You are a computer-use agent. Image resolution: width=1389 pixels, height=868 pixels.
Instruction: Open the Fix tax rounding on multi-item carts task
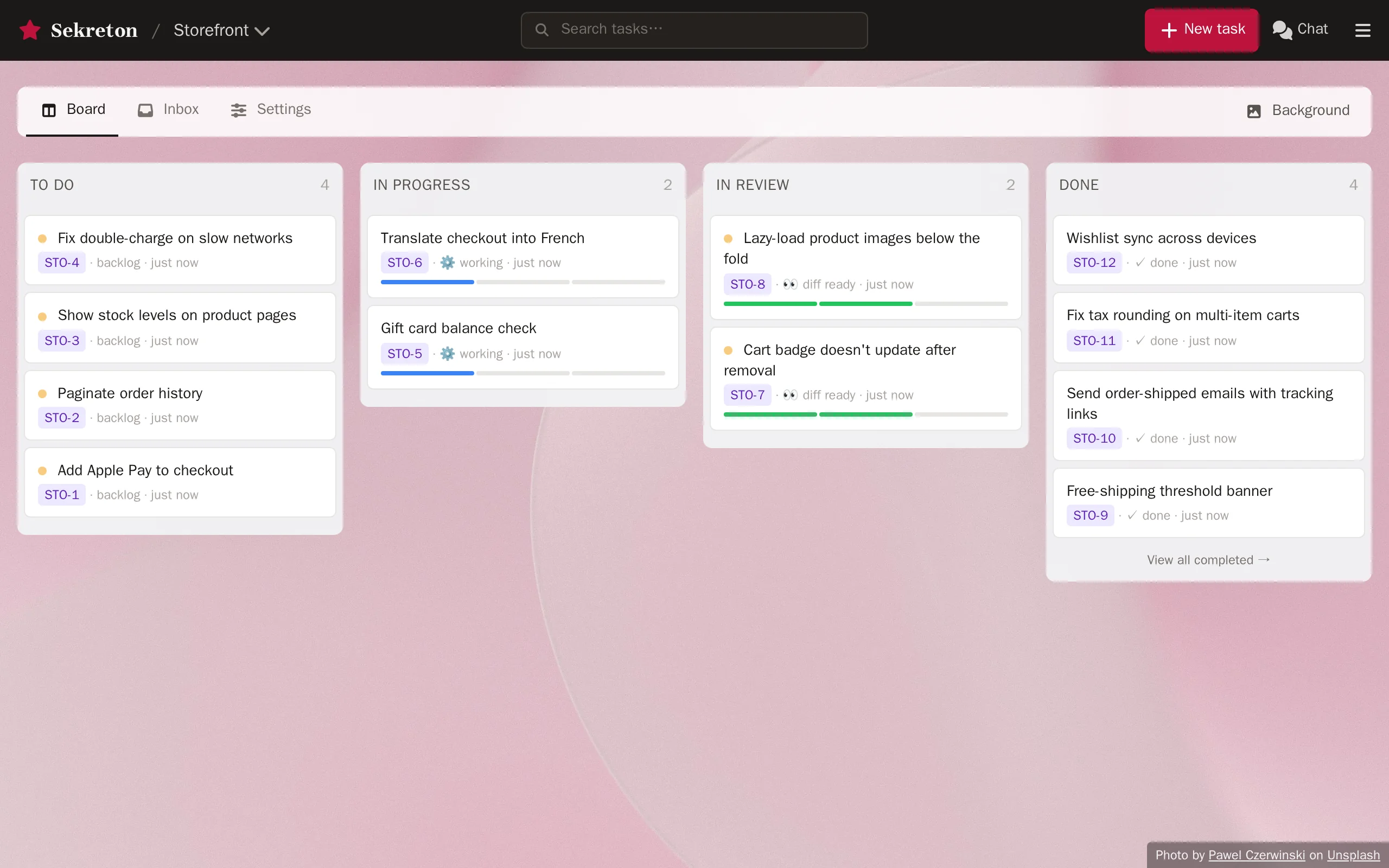tap(1208, 328)
